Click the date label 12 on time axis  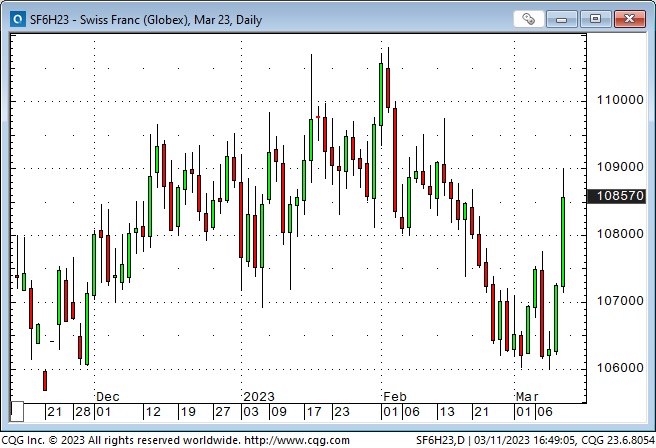click(x=153, y=412)
